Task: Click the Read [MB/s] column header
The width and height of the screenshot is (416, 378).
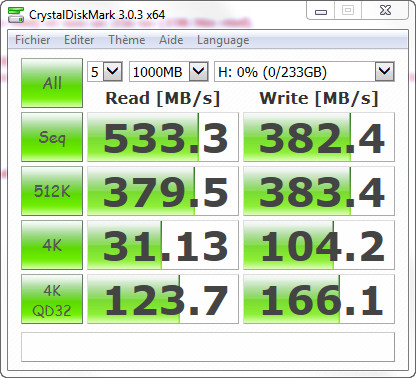Action: point(163,98)
